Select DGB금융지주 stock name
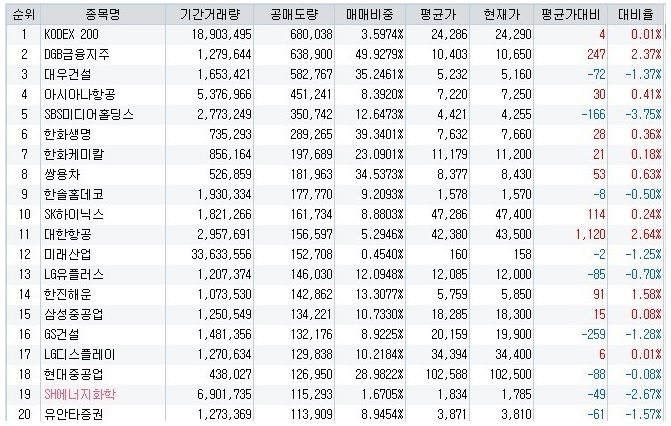Screen dimensions: 671x426 [x=77, y=54]
